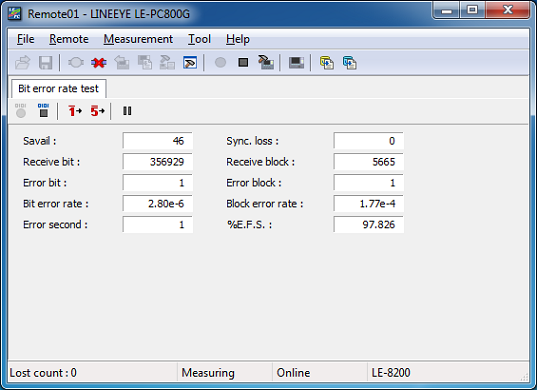Minimize the Remote01 window

[446, 10]
